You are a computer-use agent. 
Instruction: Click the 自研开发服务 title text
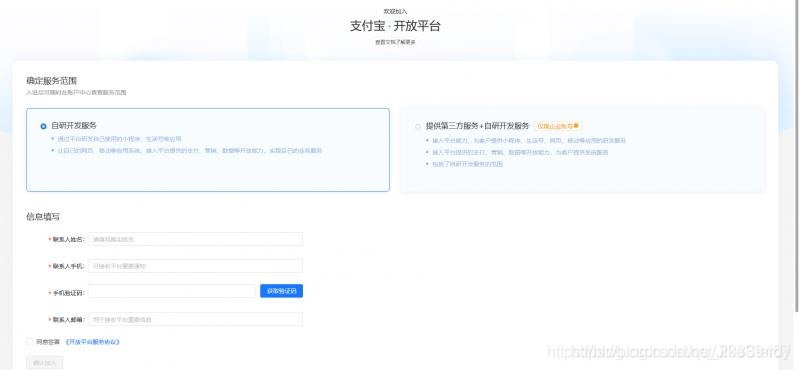coord(74,126)
